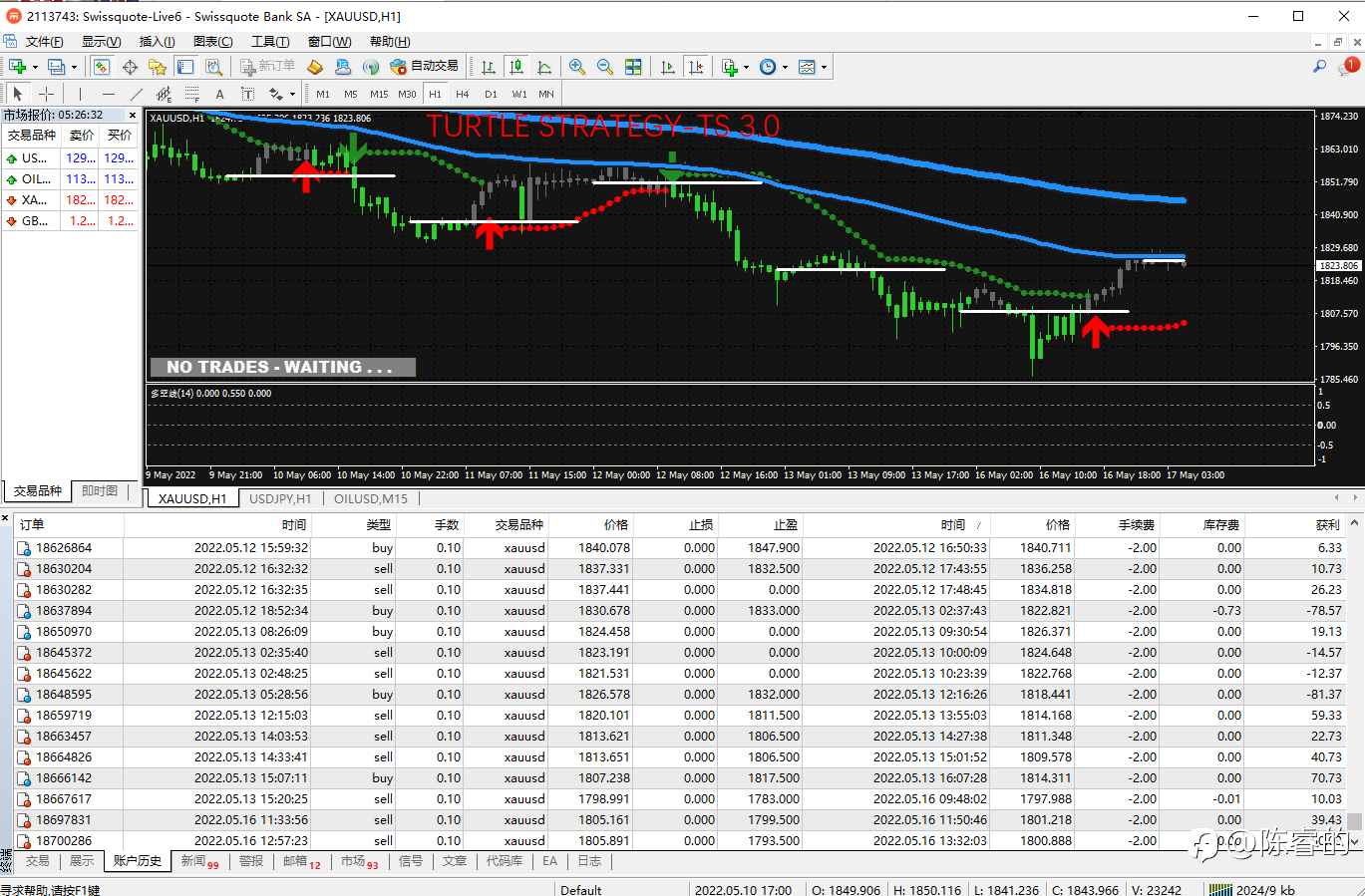Open the periodicity clock dropdown arrow
This screenshot has height=896, width=1365.
pyautogui.click(x=785, y=68)
